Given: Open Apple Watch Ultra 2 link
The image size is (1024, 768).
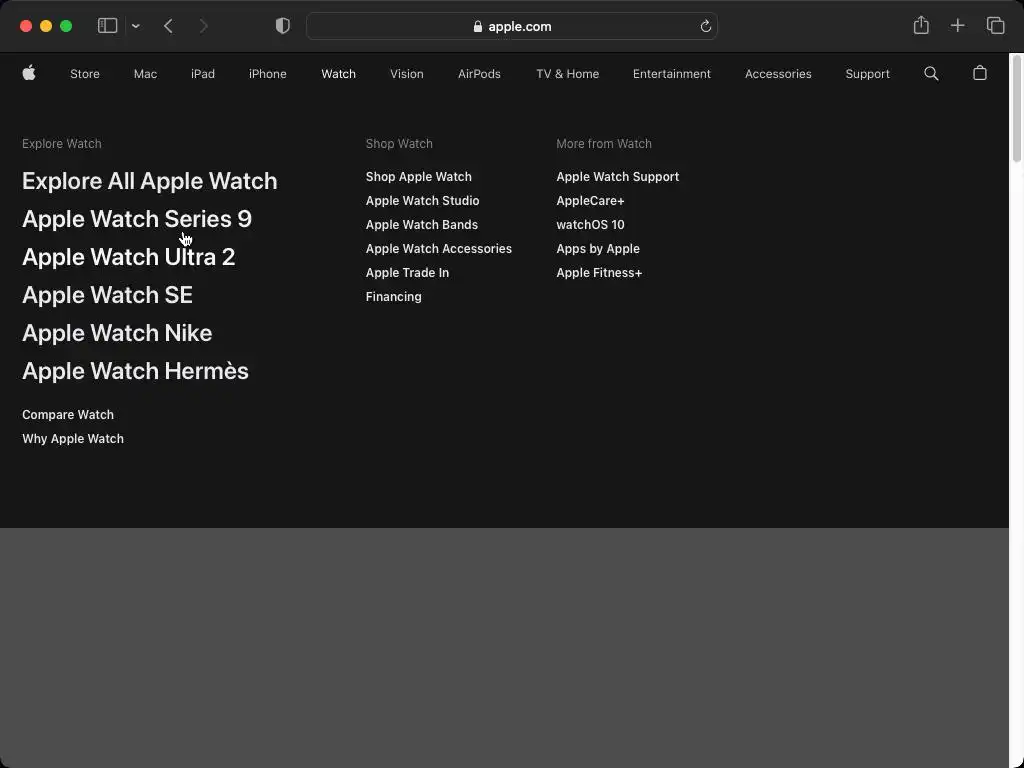Looking at the screenshot, I should click(x=129, y=257).
